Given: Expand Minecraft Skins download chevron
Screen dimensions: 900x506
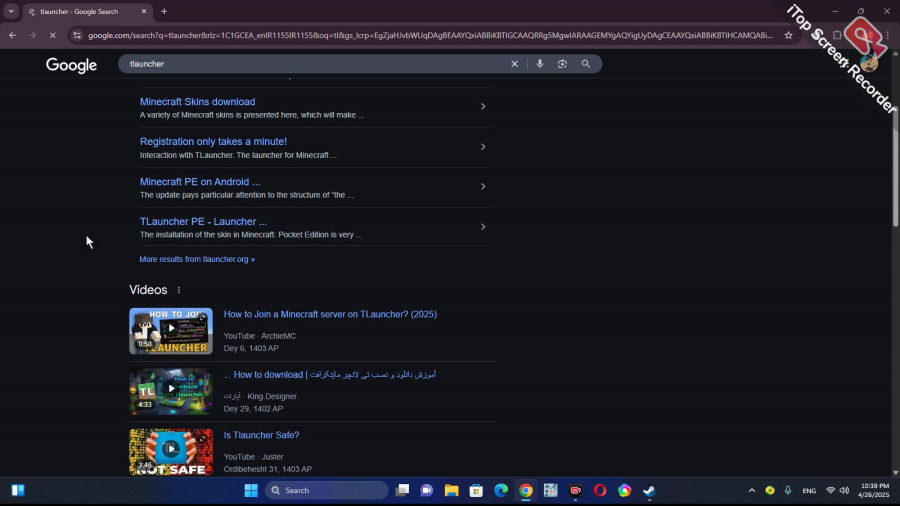Looking at the screenshot, I should tap(483, 107).
